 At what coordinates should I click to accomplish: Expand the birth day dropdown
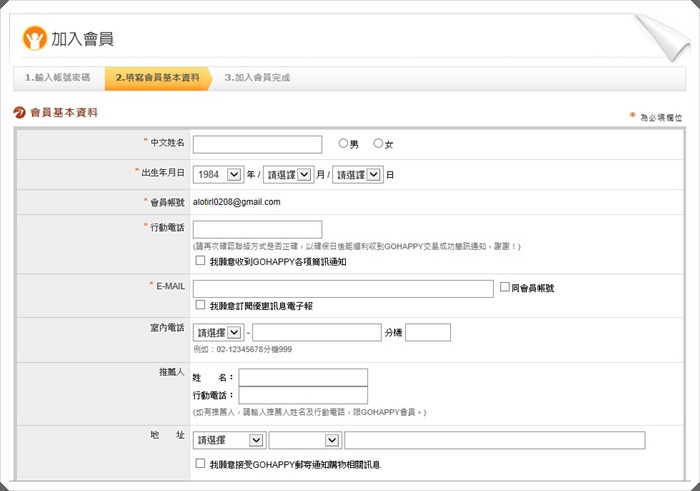(x=358, y=174)
